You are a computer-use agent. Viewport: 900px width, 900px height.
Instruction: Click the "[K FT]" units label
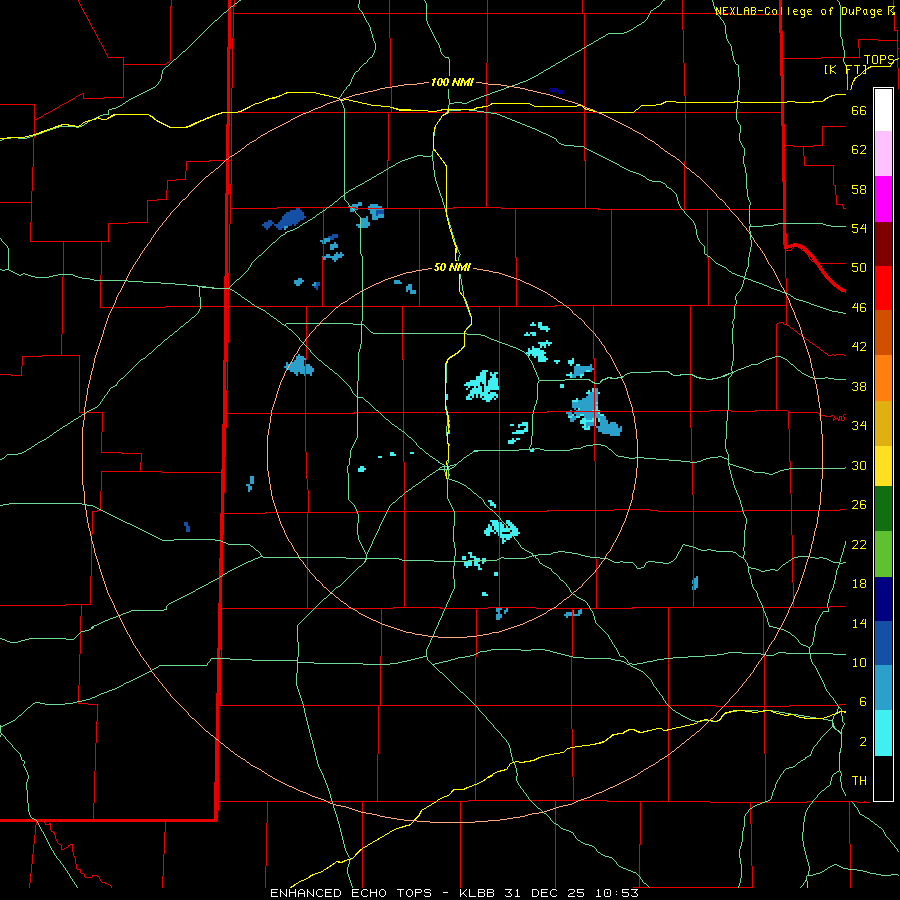tap(845, 70)
